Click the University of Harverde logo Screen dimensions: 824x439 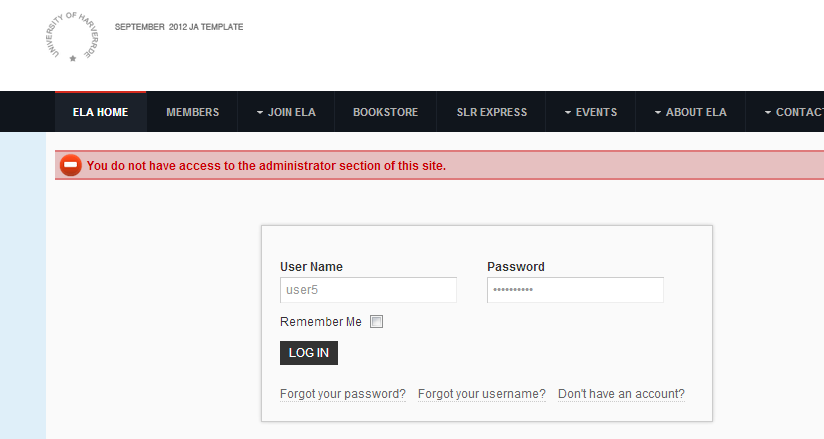point(72,39)
